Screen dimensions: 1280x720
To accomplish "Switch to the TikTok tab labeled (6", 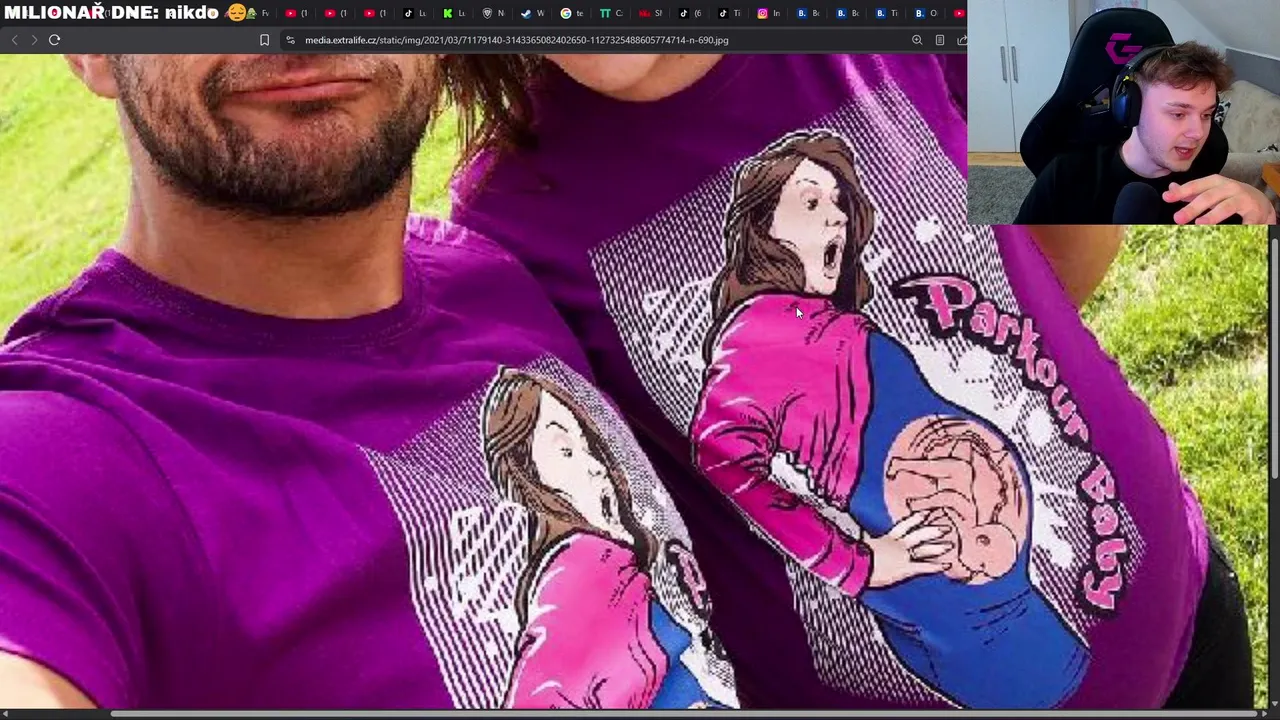I will [x=691, y=13].
